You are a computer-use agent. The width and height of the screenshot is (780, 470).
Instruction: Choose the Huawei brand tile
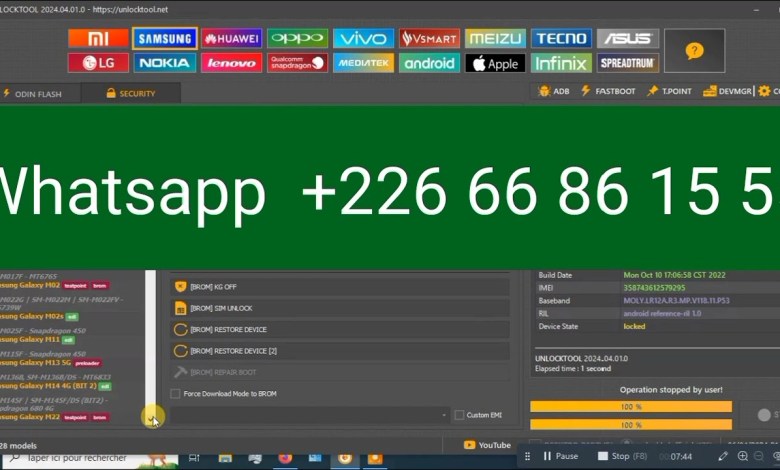231,38
